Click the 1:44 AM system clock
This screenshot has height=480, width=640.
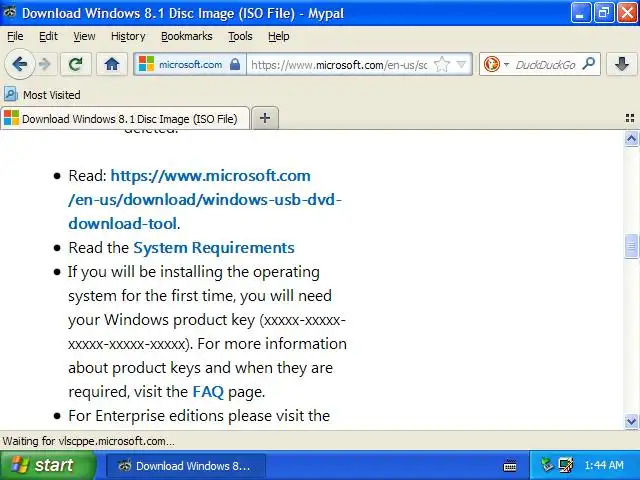604,465
